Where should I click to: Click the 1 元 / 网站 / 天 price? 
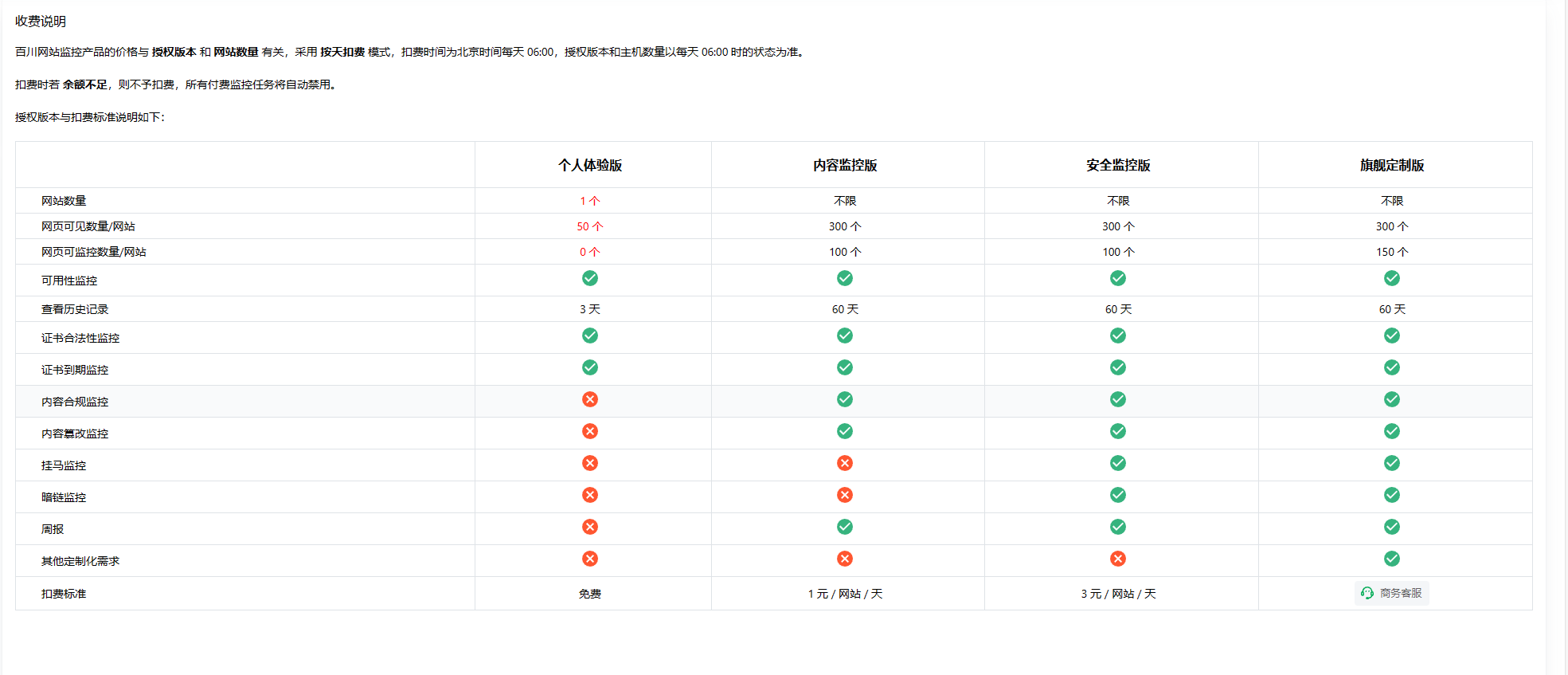tap(845, 594)
